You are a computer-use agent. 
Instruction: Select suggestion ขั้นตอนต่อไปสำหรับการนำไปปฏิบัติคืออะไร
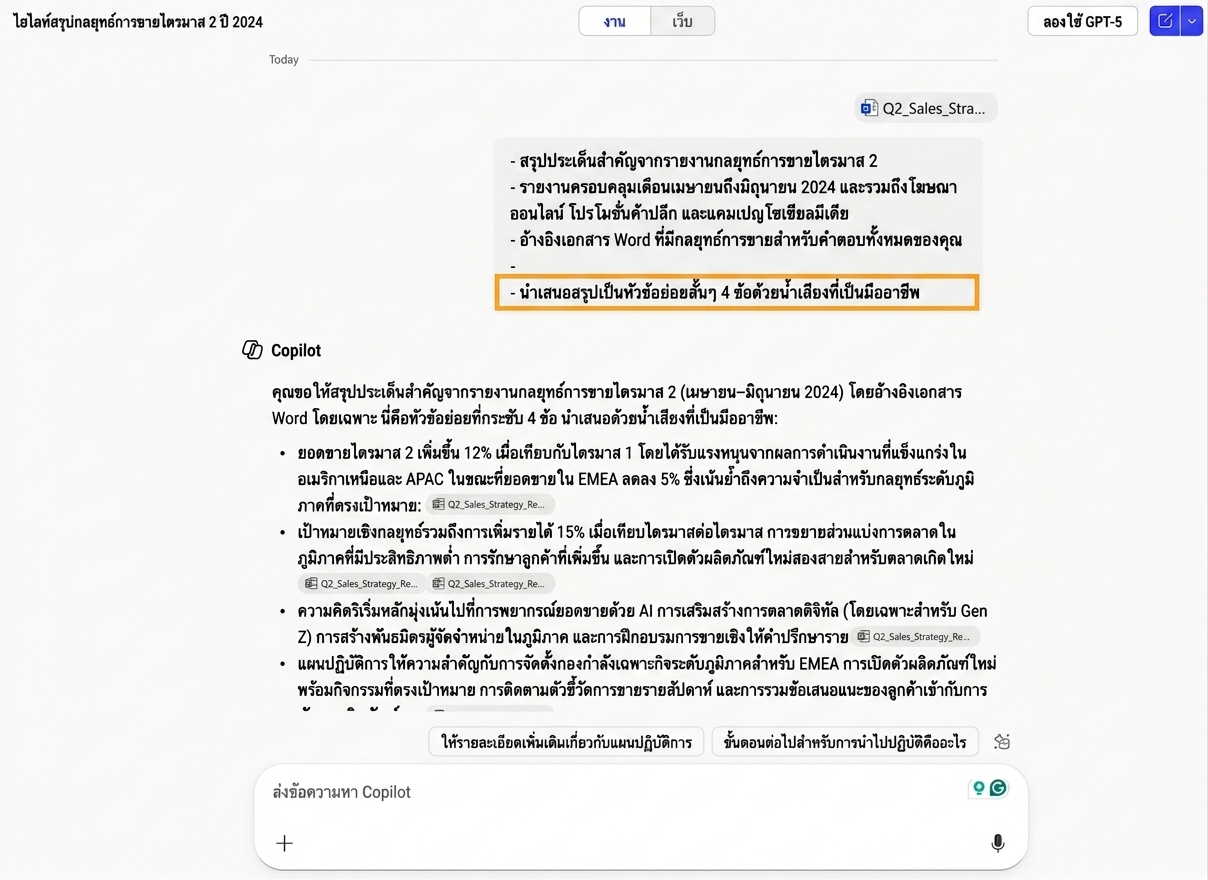pyautogui.click(x=845, y=742)
